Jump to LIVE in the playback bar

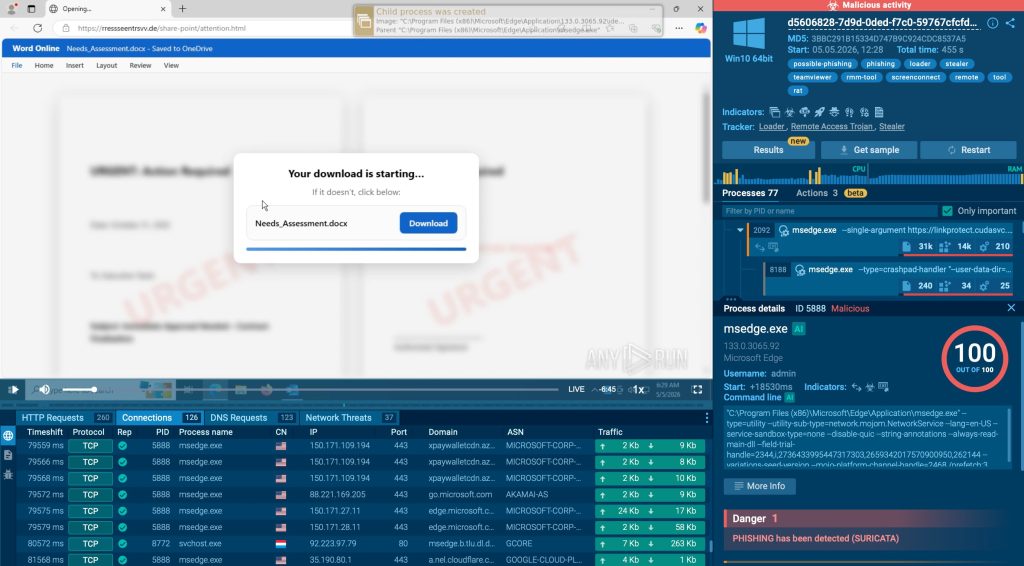(x=576, y=389)
